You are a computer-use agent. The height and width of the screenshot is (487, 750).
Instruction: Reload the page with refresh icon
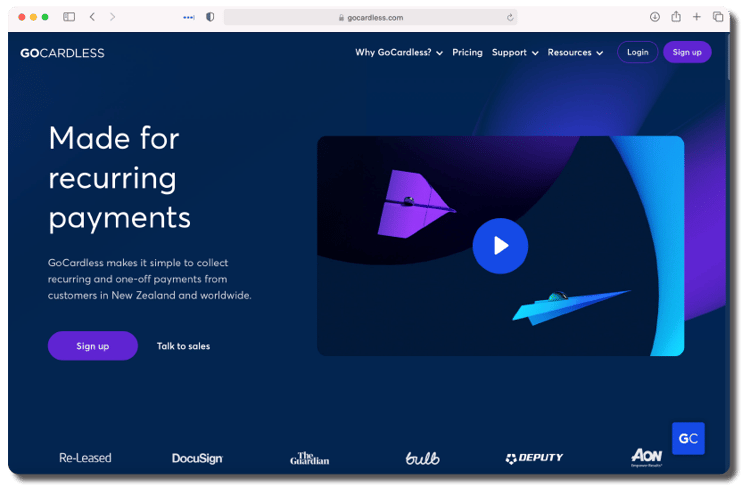(510, 17)
